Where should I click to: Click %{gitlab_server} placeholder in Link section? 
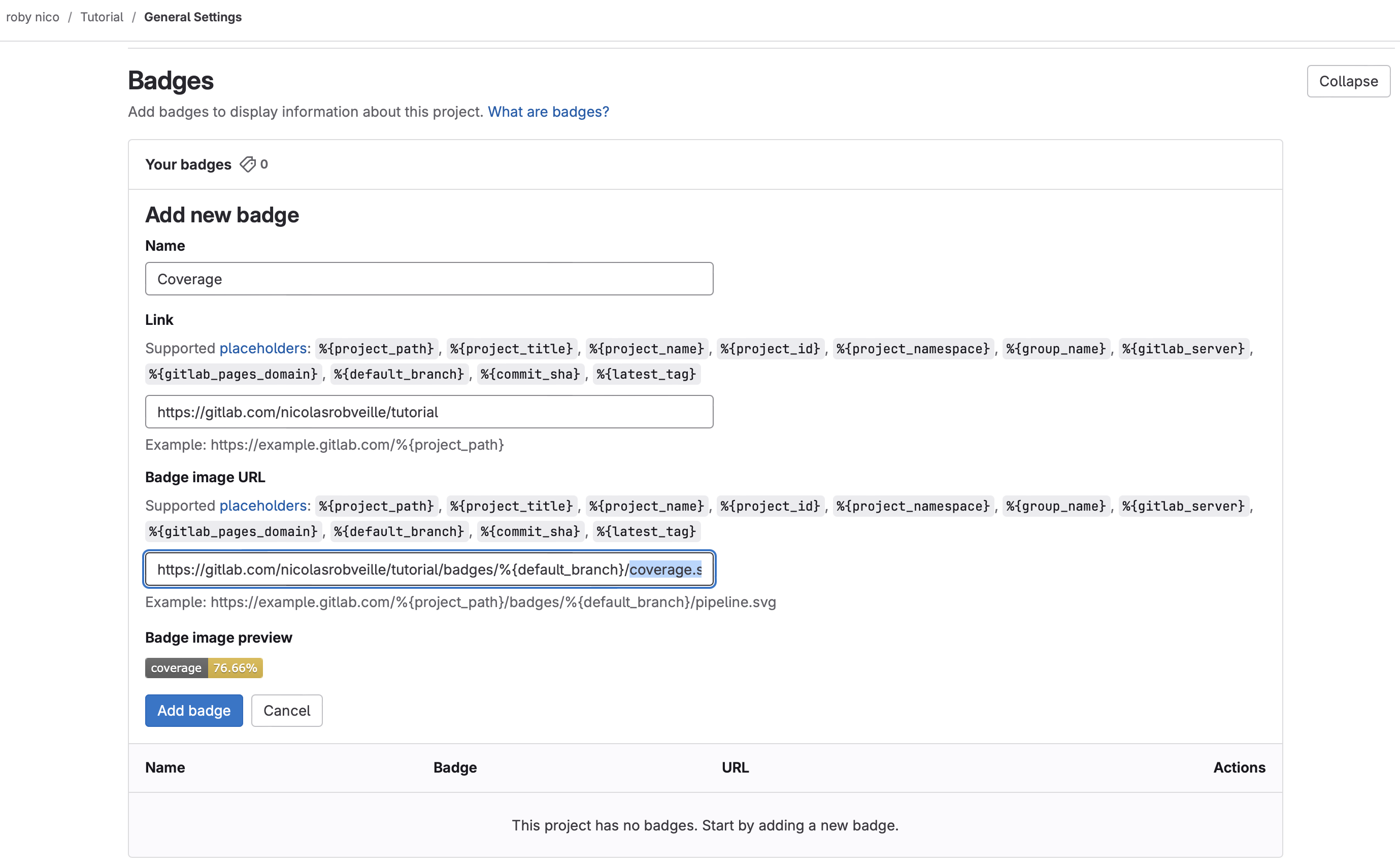[x=1184, y=348]
